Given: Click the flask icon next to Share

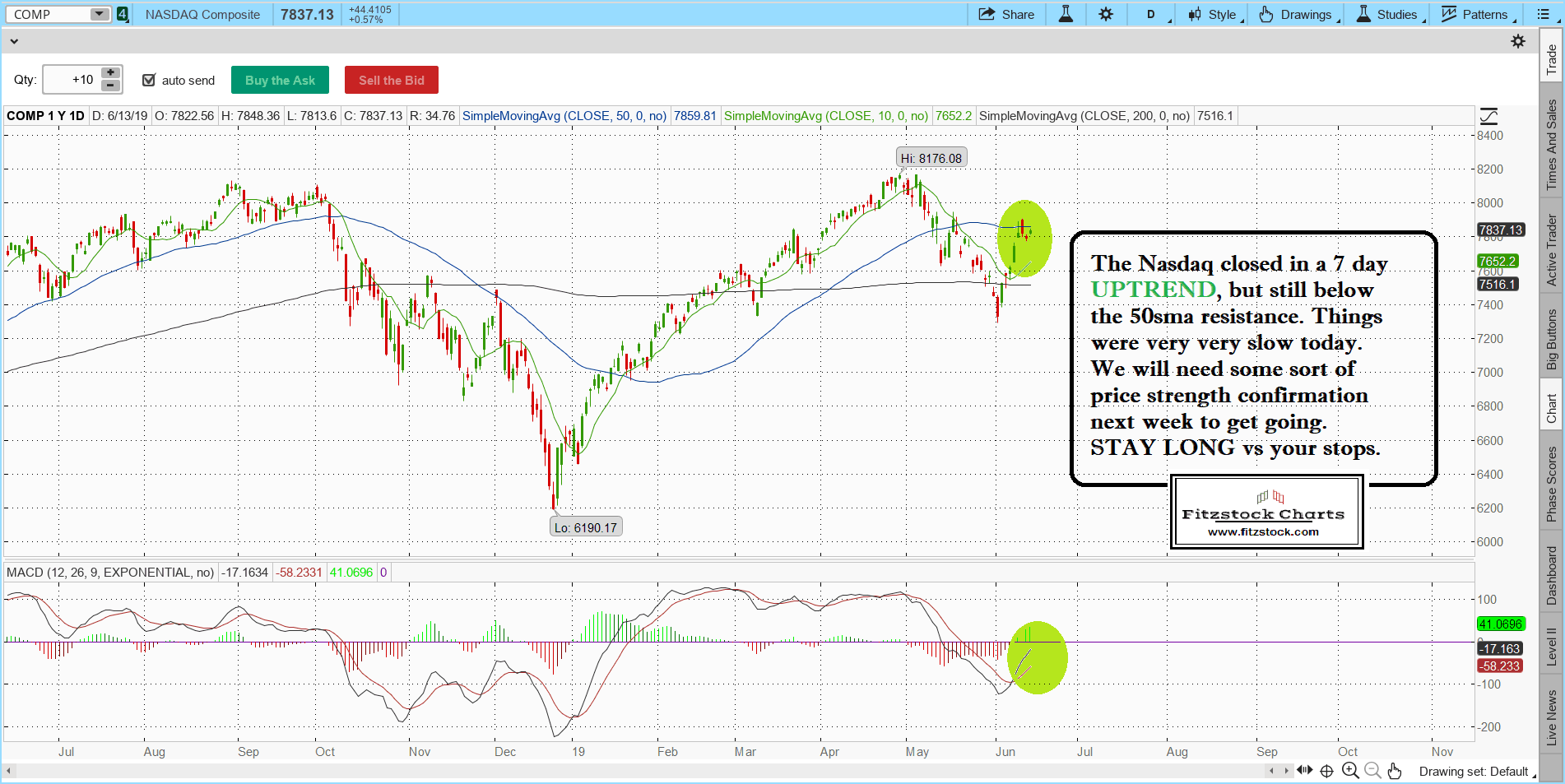Looking at the screenshot, I should pyautogui.click(x=1066, y=14).
